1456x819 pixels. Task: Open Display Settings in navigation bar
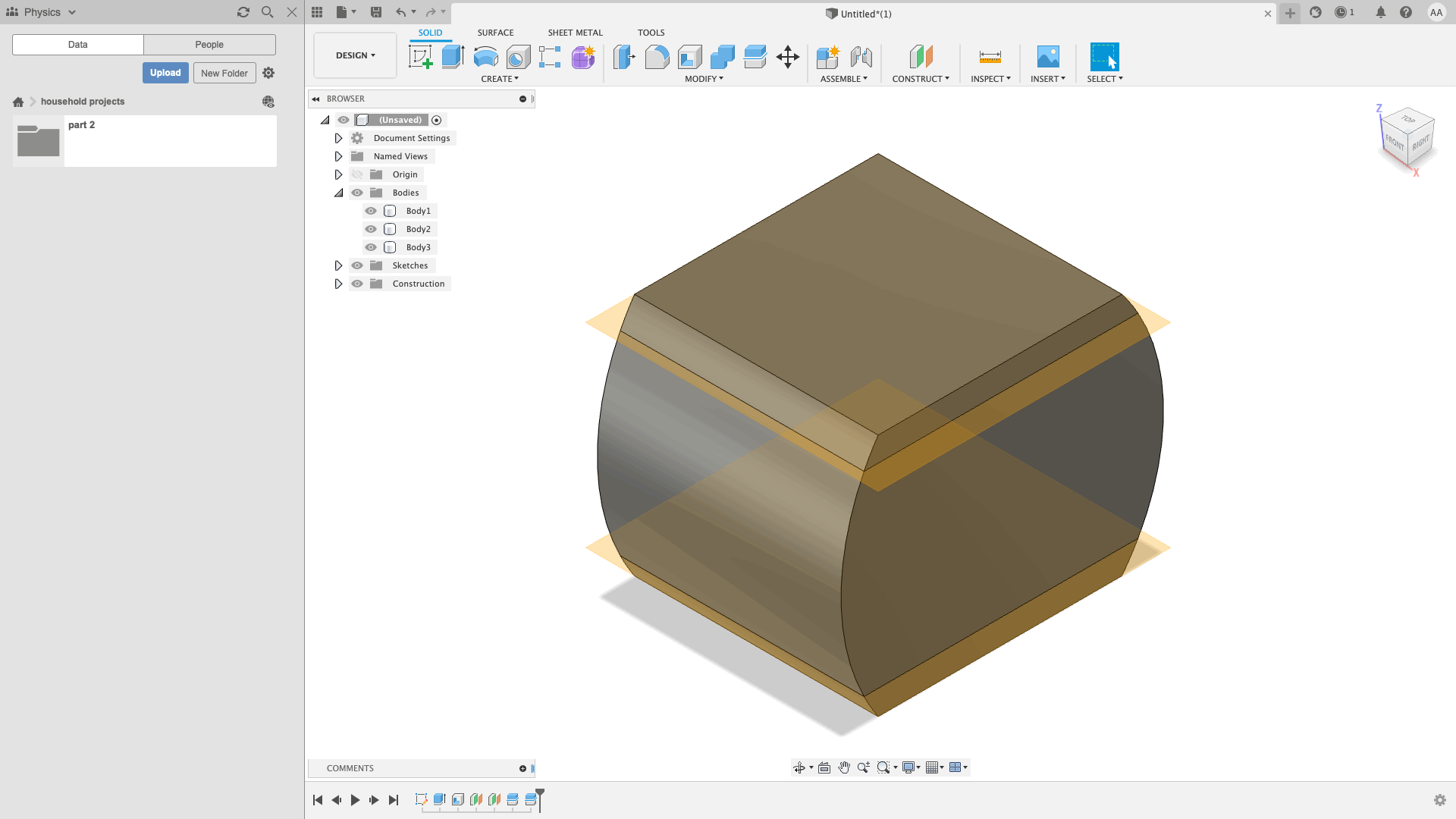click(x=911, y=767)
